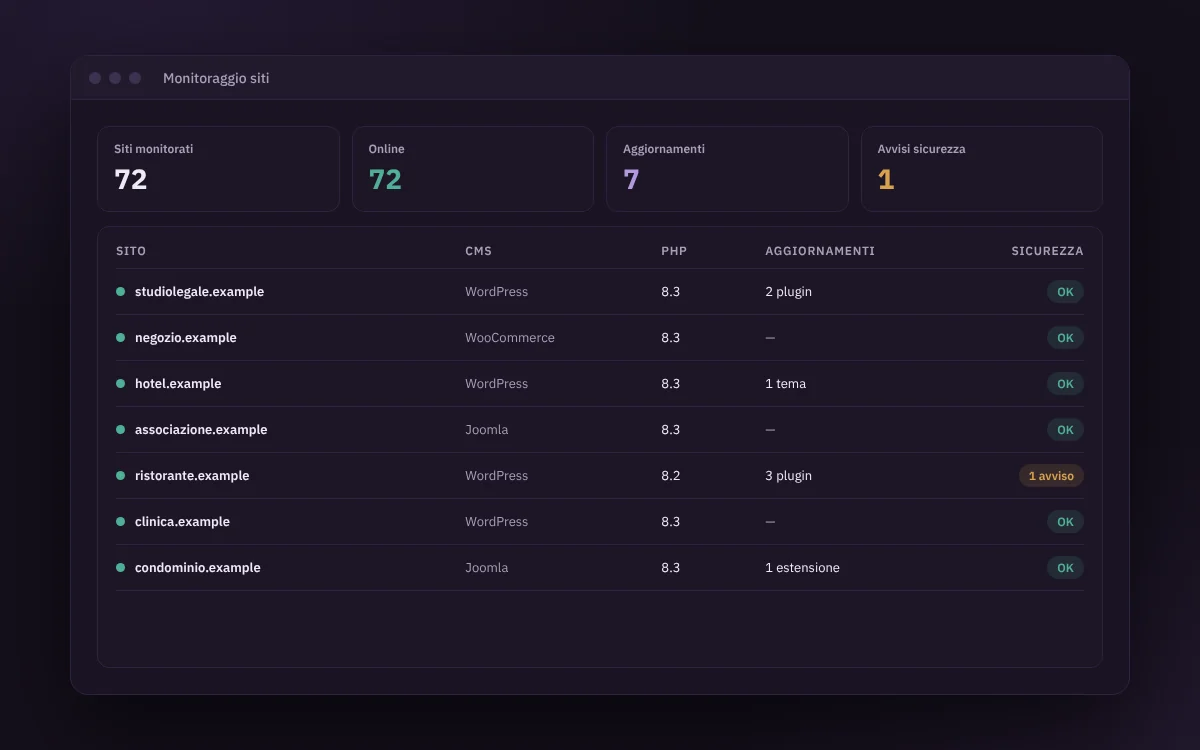1200x750 pixels.
Task: Click the OK badge for negozio.example
Action: (1065, 338)
